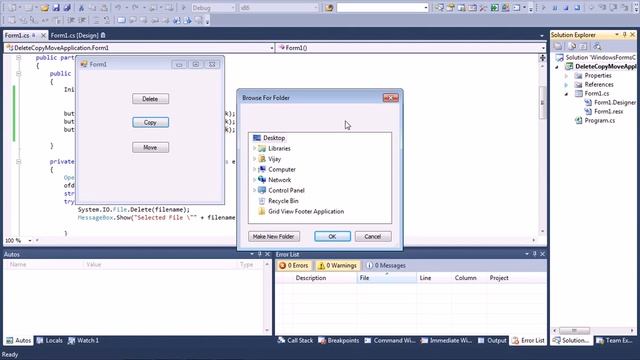Viewport: 640px width, 360px height.
Task: Undo the last action via toolbar arrow
Action: pos(118,8)
